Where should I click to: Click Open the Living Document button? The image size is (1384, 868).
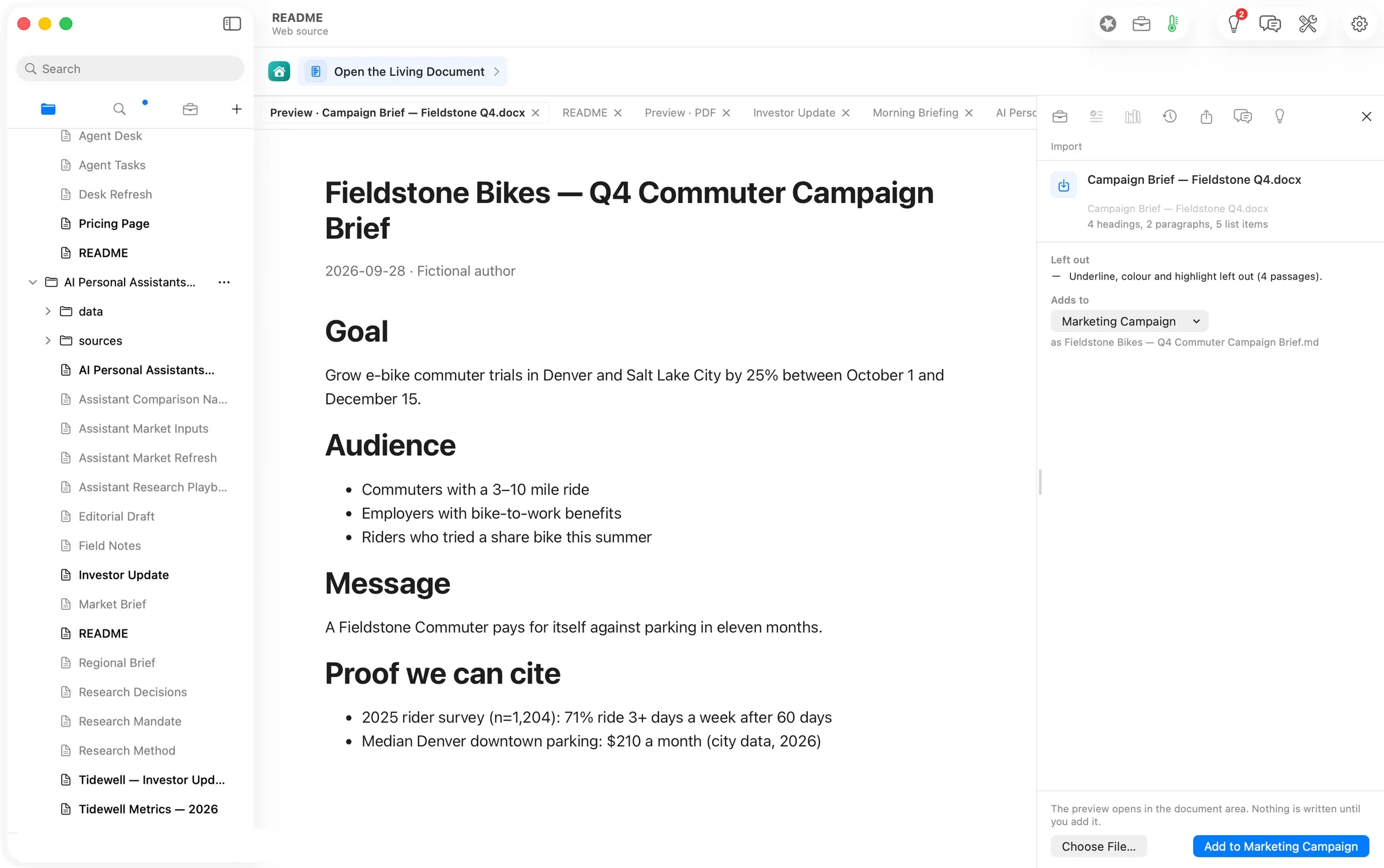click(403, 71)
